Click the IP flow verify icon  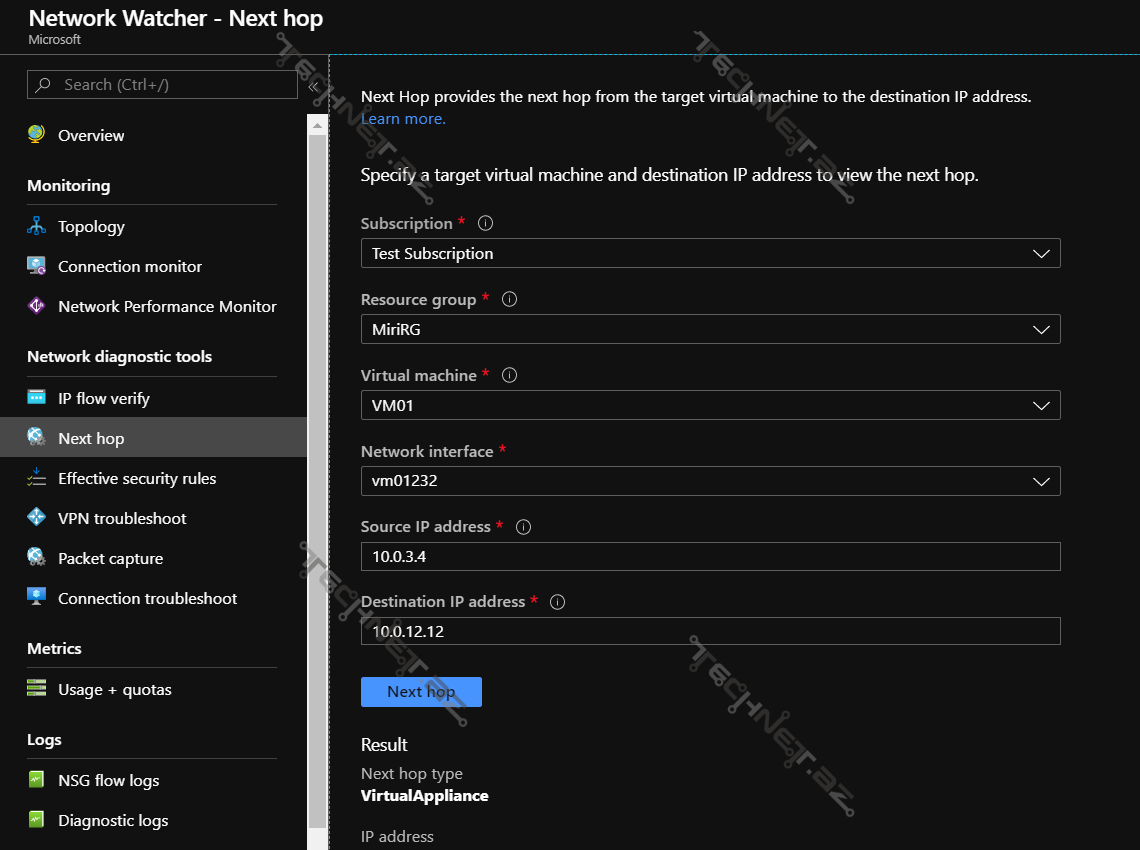point(37,398)
